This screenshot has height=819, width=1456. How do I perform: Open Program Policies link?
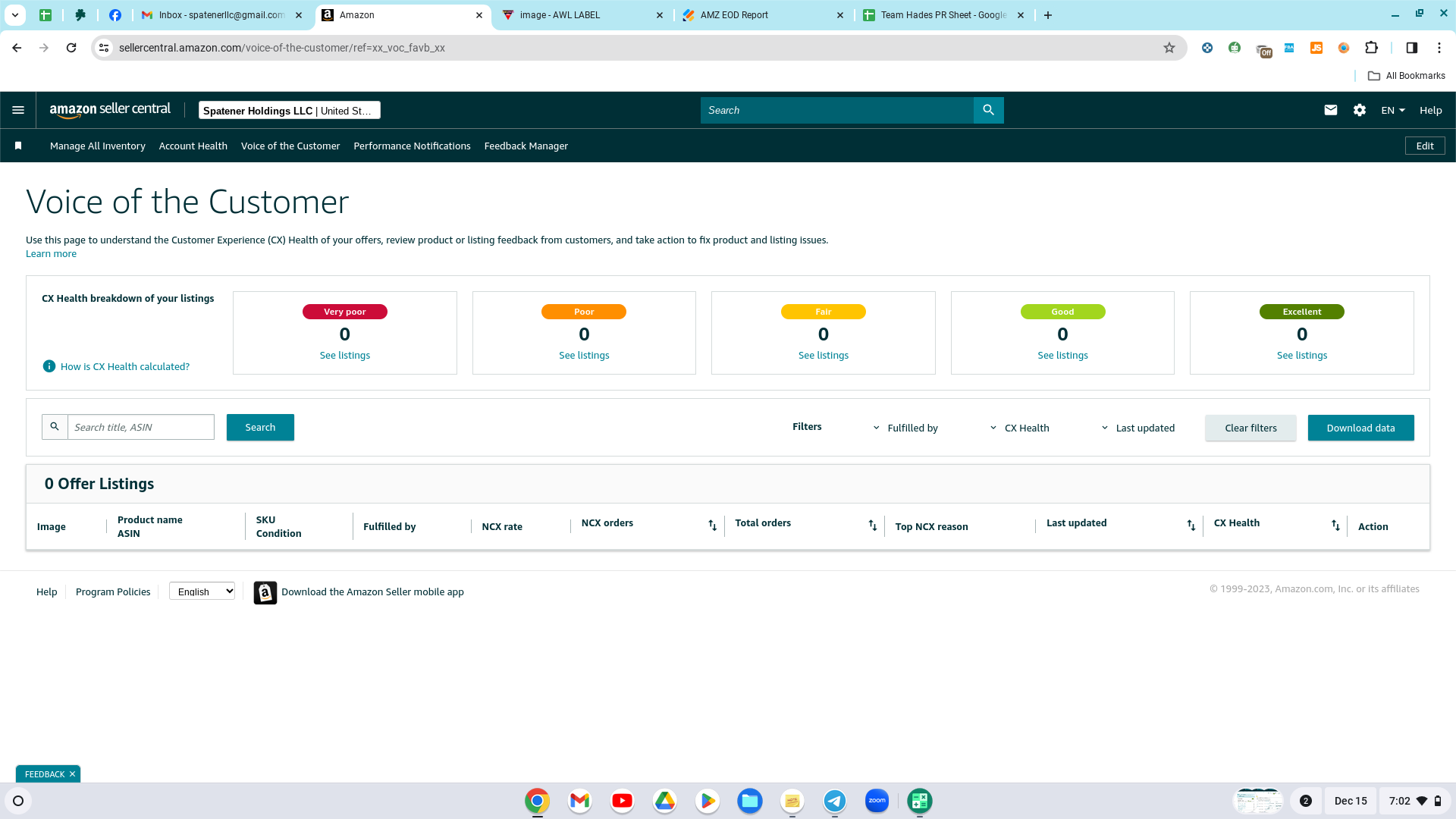pos(113,591)
